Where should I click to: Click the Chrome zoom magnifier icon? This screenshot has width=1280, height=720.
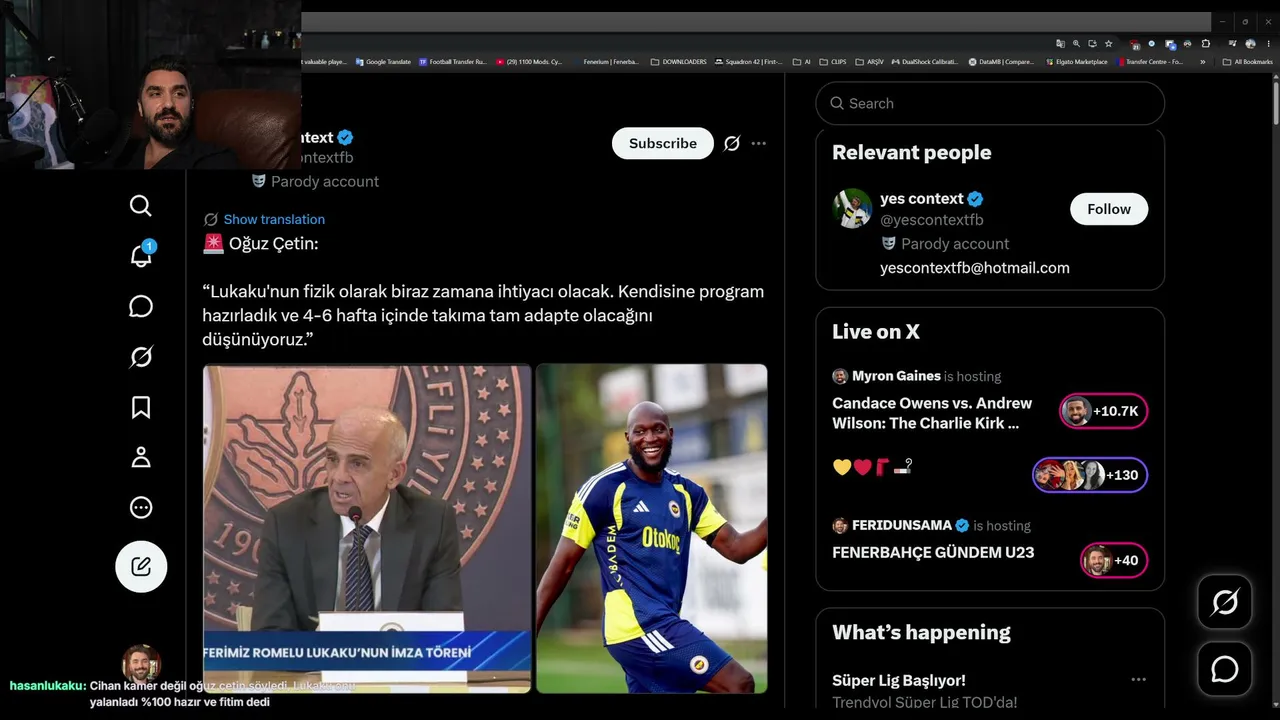pos(1076,44)
